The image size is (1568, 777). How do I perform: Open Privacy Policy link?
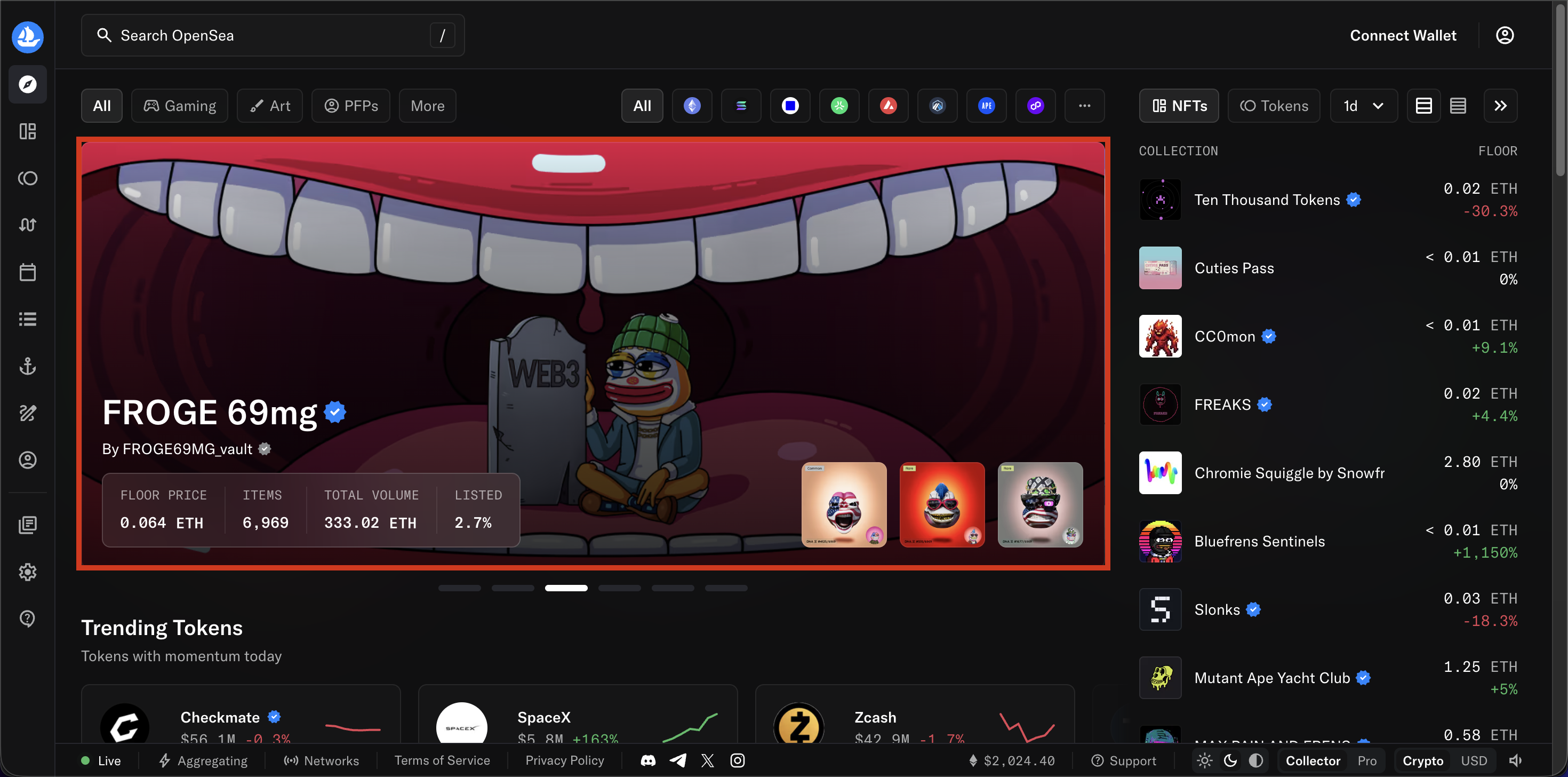click(565, 760)
